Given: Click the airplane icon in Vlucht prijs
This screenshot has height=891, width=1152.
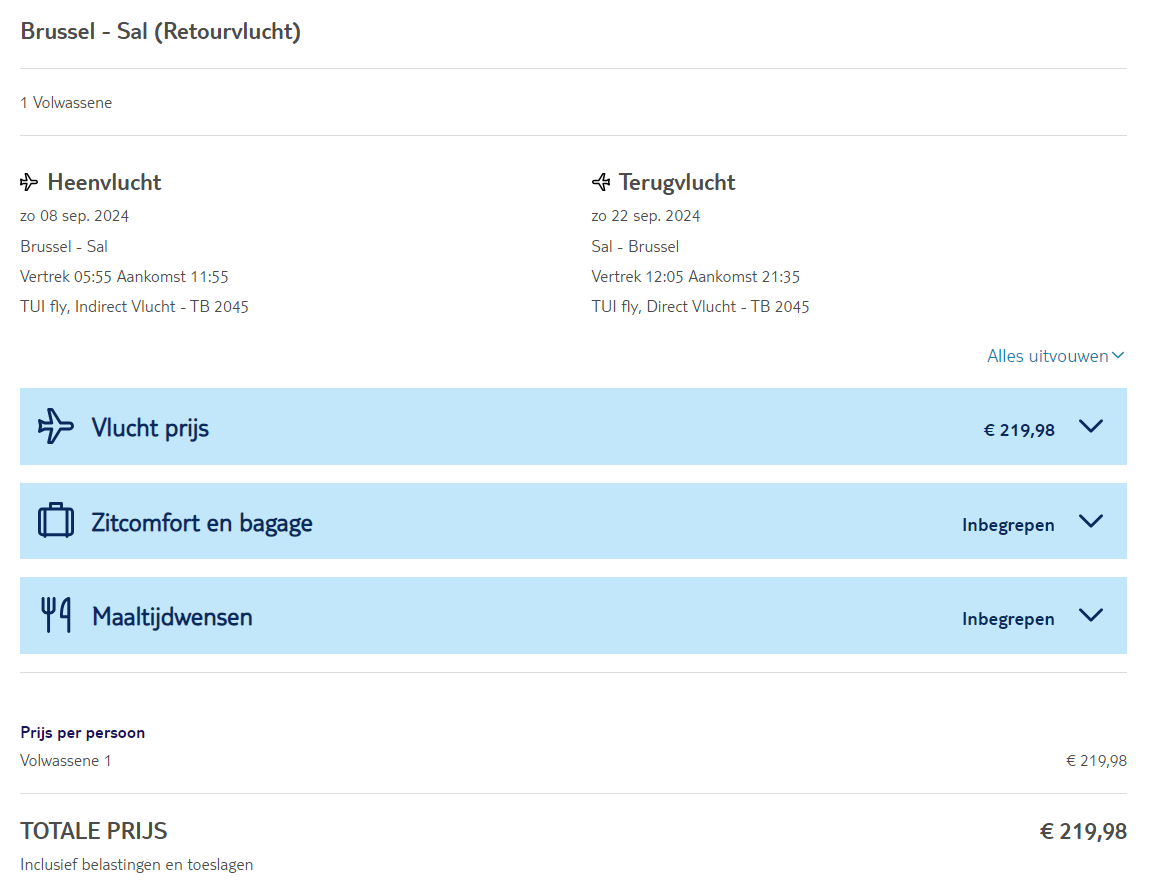Looking at the screenshot, I should pyautogui.click(x=56, y=427).
